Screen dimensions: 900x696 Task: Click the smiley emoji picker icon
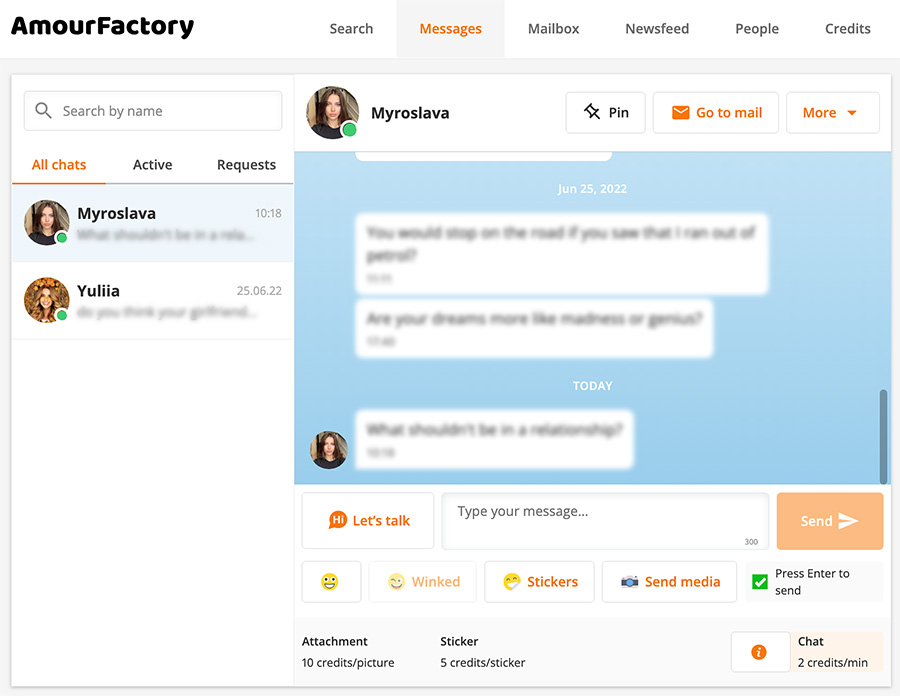click(x=331, y=582)
